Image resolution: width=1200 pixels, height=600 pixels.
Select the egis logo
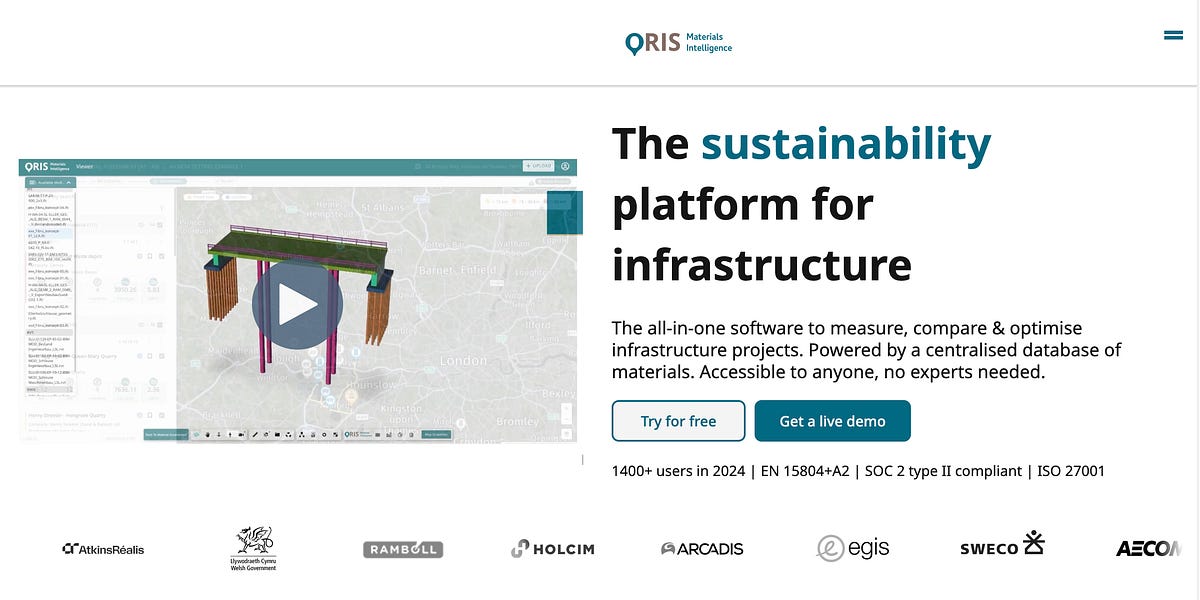853,548
